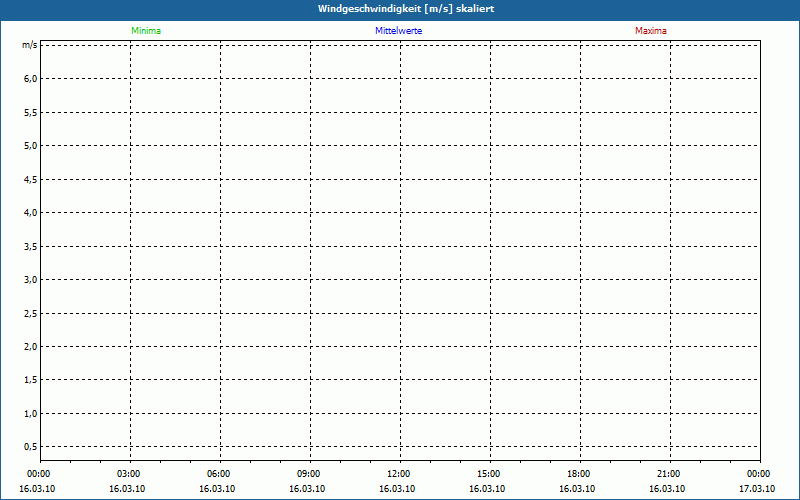This screenshot has height=500, width=800.
Task: Select the Mittelwerte legend label
Action: click(x=399, y=31)
